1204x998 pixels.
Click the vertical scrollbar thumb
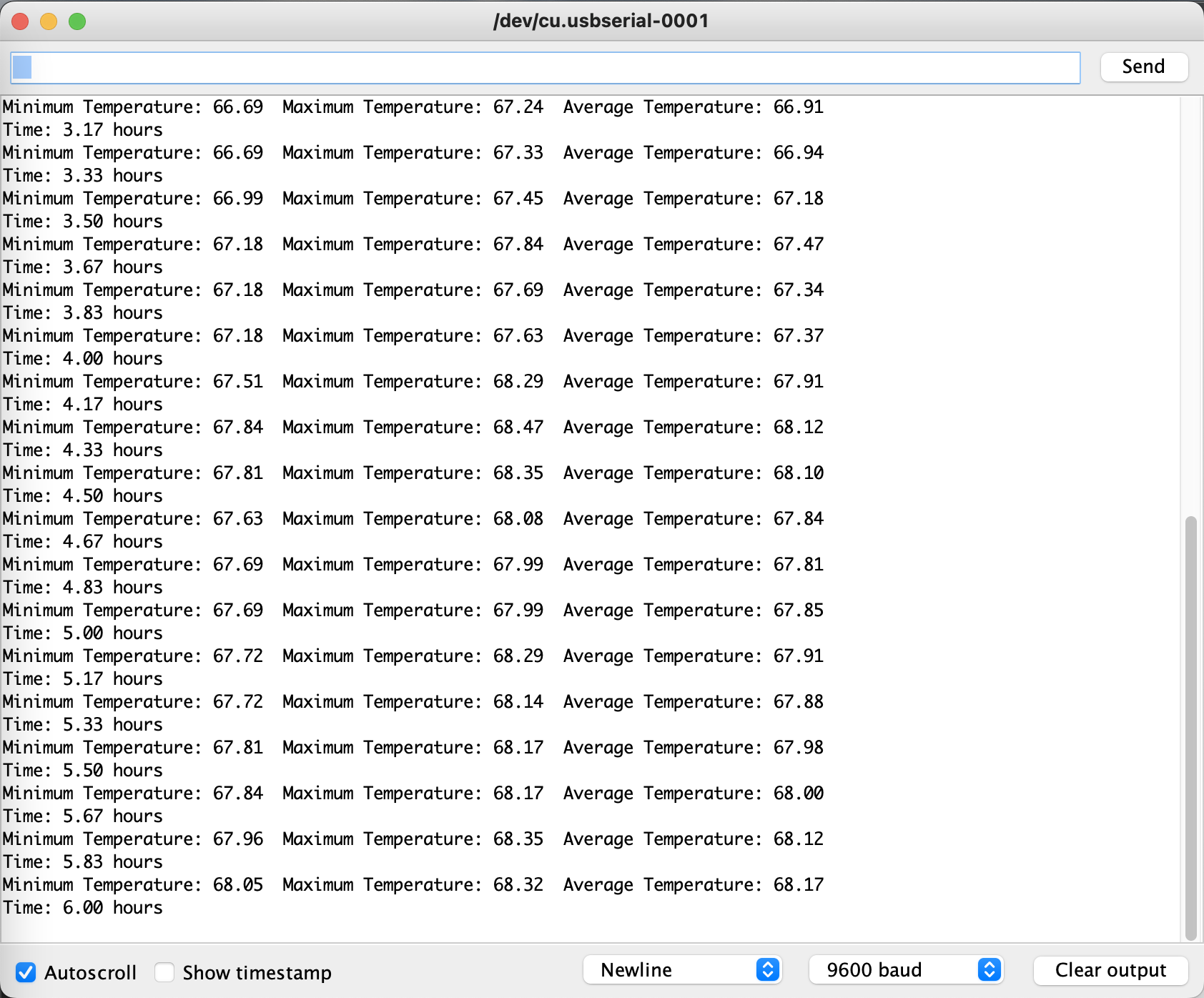pos(1190,726)
